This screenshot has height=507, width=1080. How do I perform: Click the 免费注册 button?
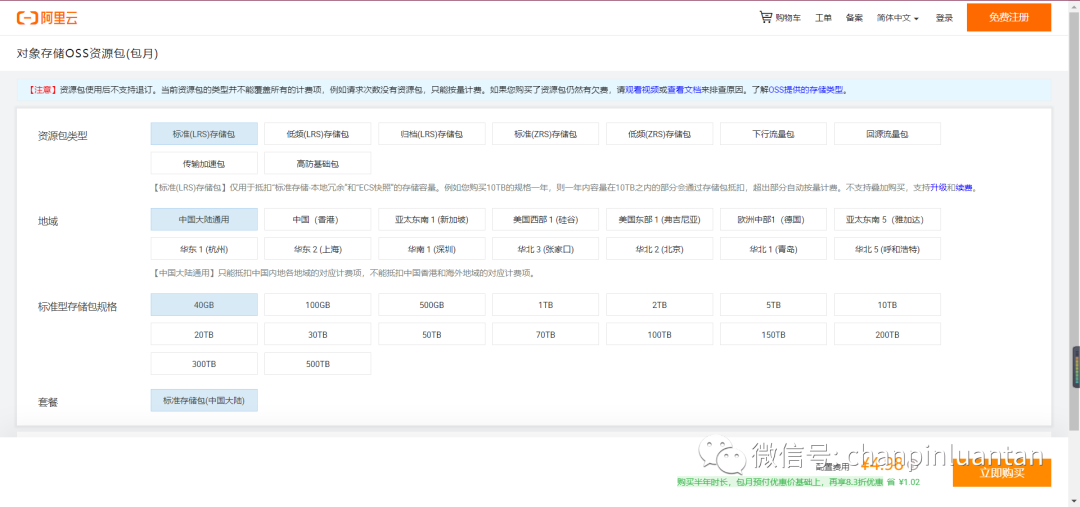(1009, 17)
